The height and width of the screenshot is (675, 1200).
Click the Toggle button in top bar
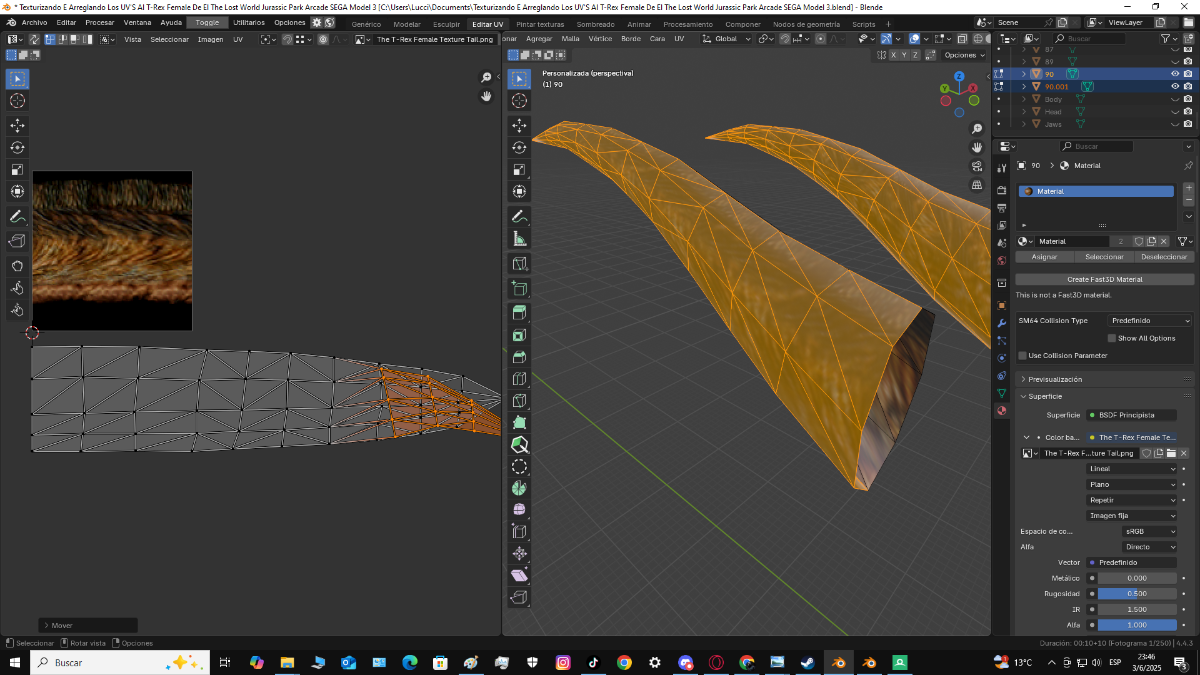point(207,22)
